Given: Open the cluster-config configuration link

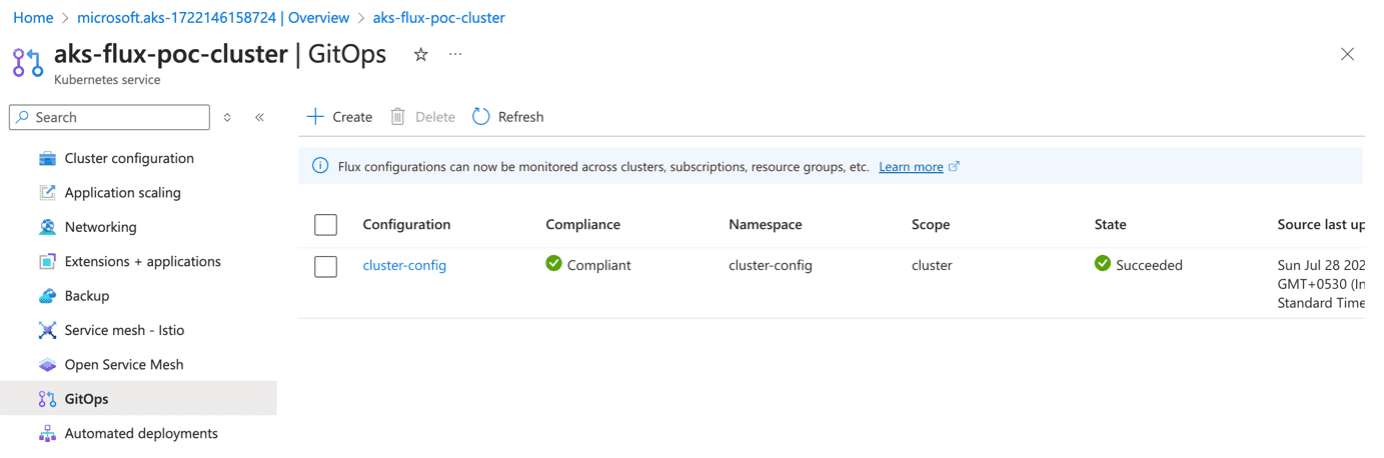Looking at the screenshot, I should (404, 265).
